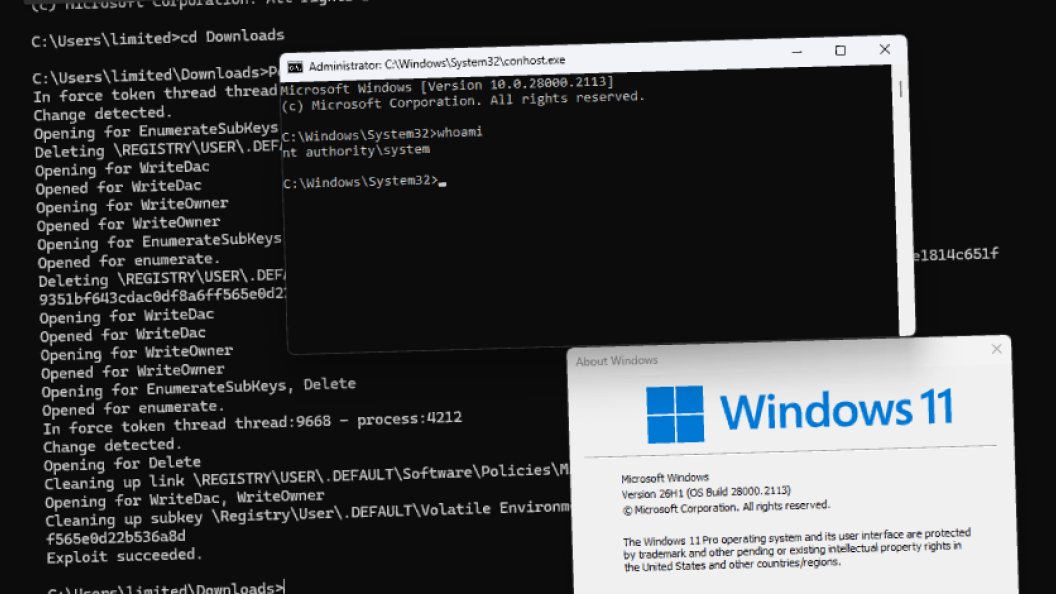Screen dimensions: 1056x594
Task: Click the 'whoami' command line in conhost
Action: pyautogui.click(x=382, y=134)
